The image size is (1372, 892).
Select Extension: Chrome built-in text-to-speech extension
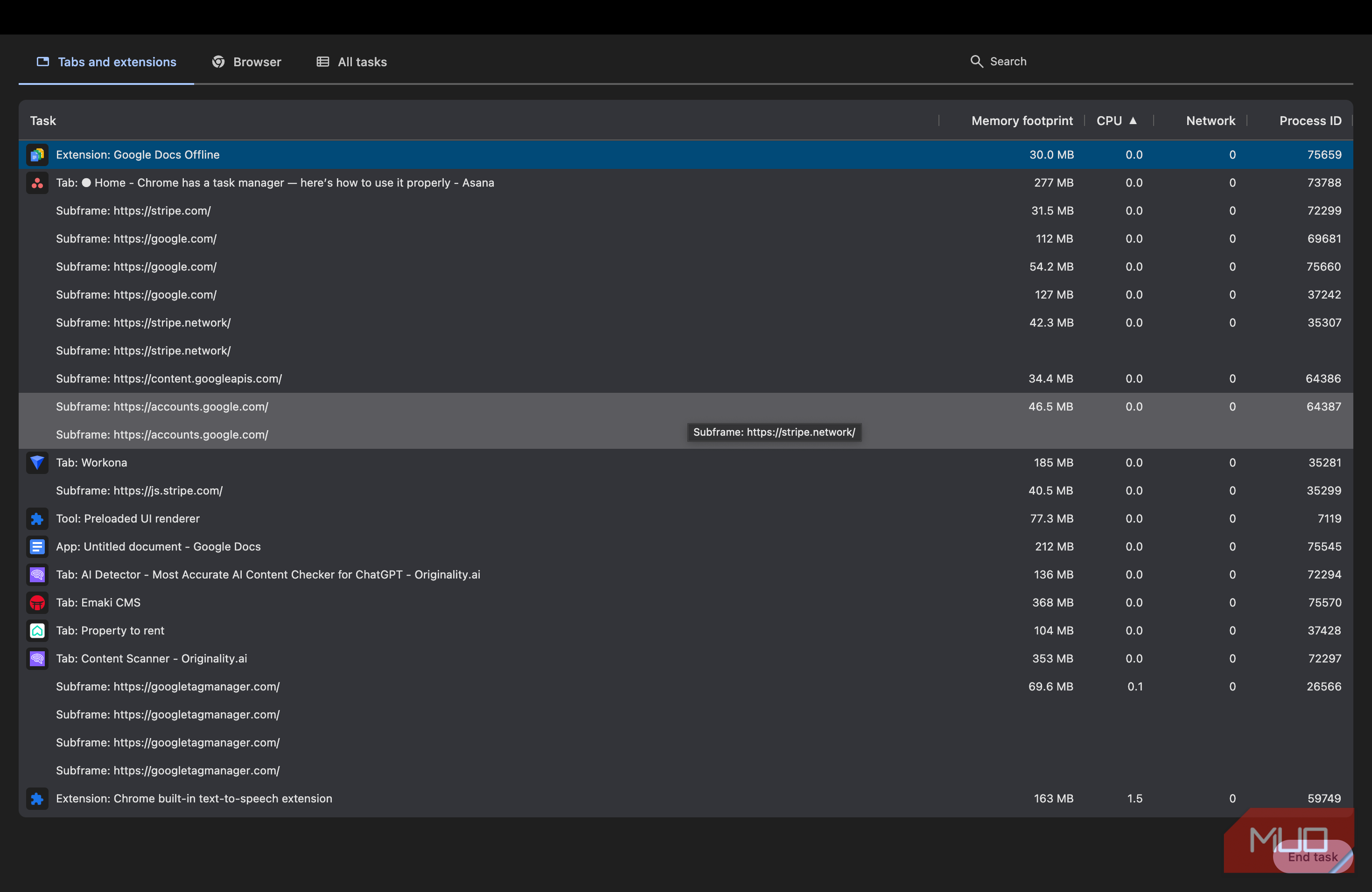point(686,799)
